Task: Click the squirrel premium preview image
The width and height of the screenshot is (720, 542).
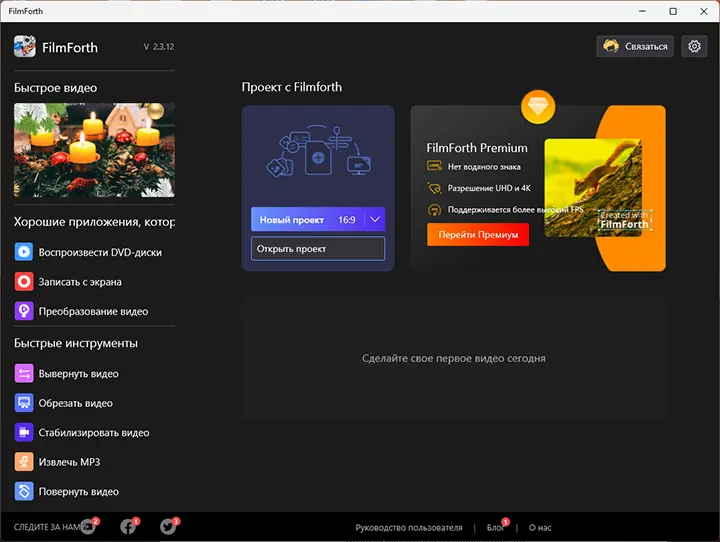Action: point(593,187)
